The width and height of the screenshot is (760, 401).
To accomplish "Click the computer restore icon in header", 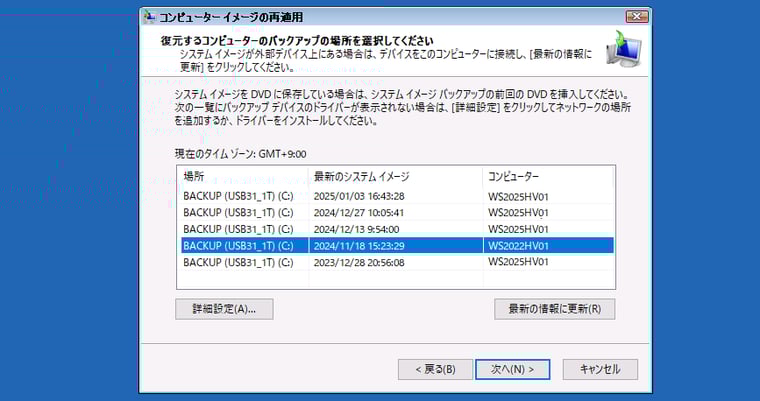I will tap(624, 48).
